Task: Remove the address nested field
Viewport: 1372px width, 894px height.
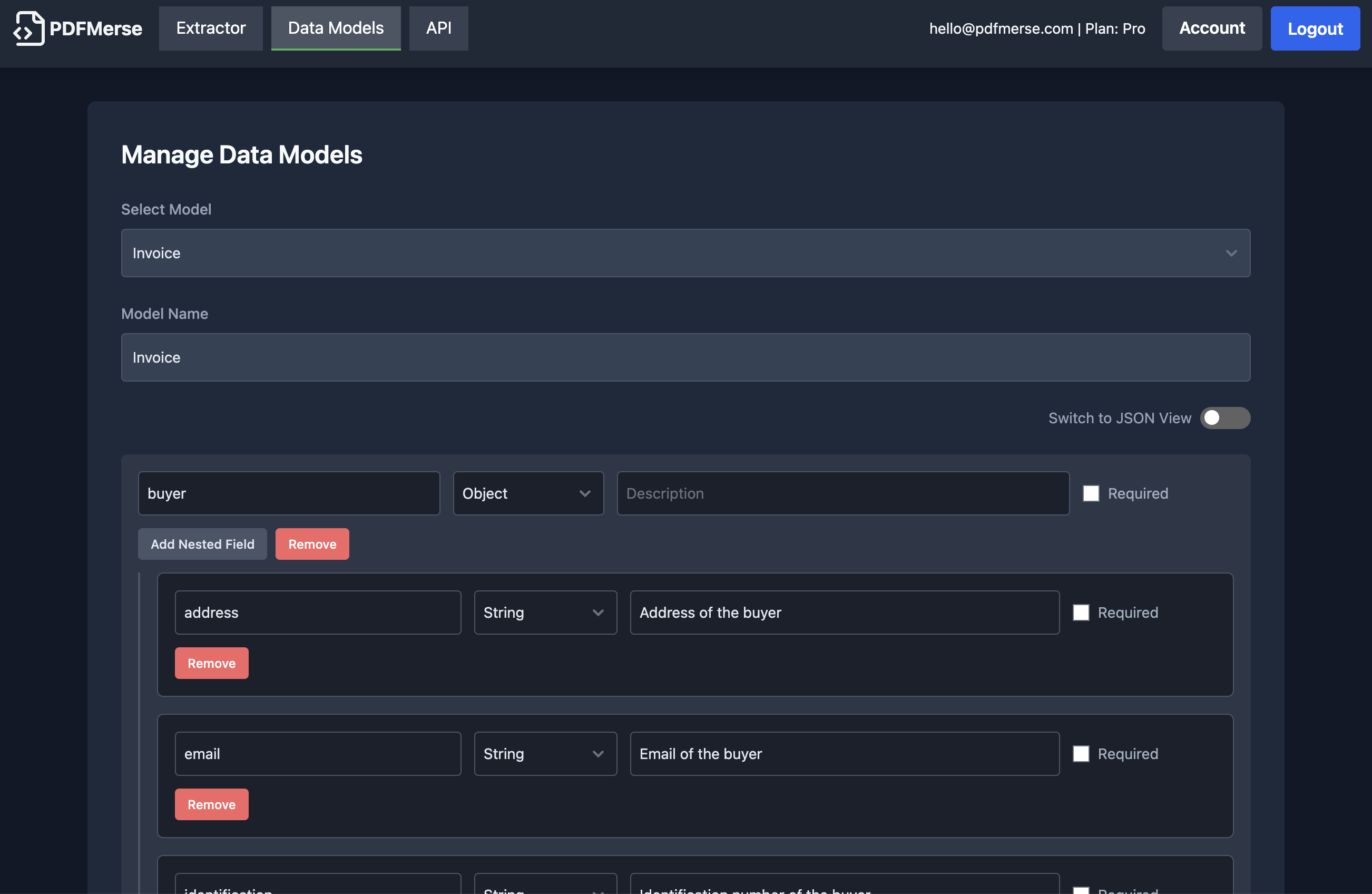Action: 212,663
